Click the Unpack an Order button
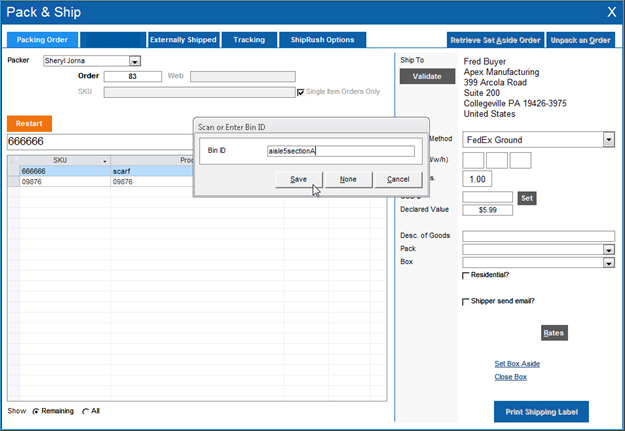This screenshot has width=625, height=431. point(581,40)
